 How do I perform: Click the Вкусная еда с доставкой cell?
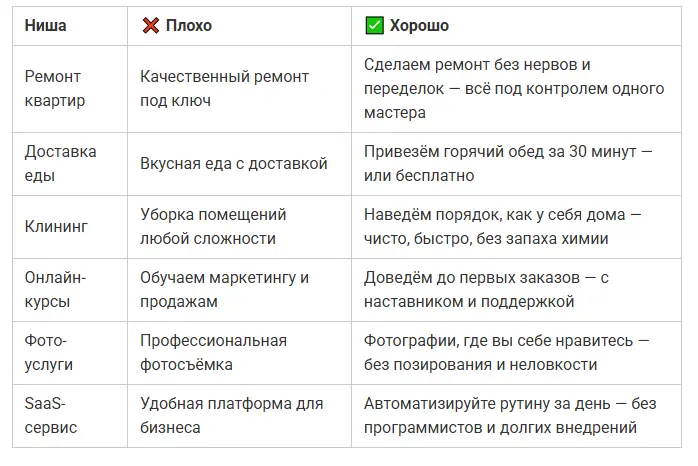click(x=234, y=163)
